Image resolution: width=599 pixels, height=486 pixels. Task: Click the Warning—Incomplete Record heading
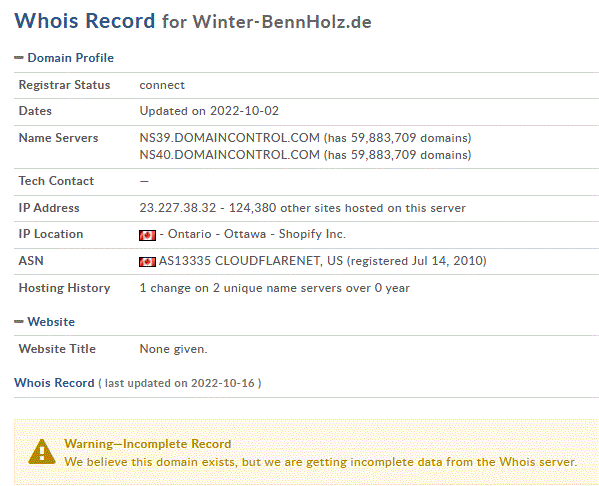[147, 444]
